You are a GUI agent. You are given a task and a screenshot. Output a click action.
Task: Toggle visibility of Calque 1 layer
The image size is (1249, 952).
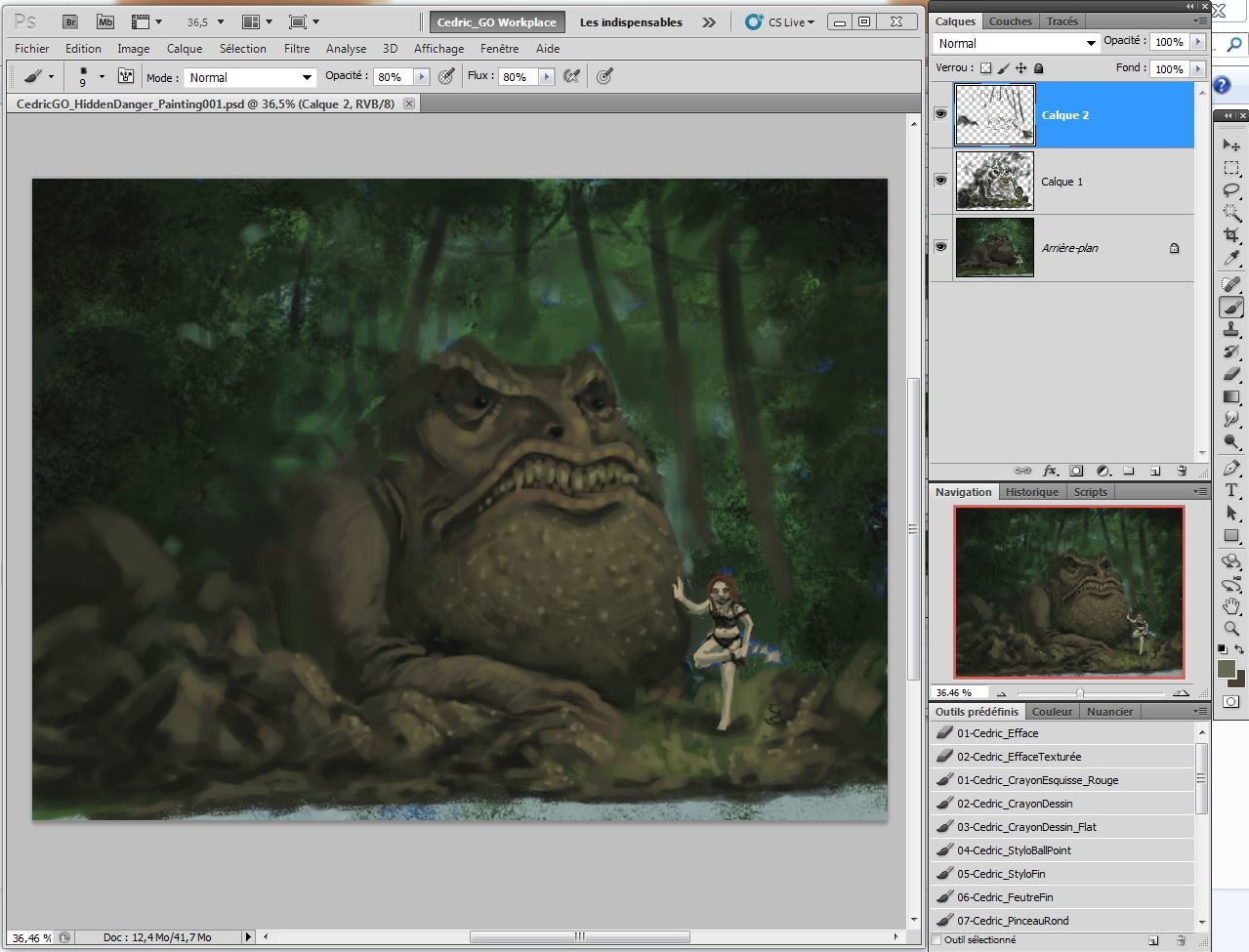point(940,181)
